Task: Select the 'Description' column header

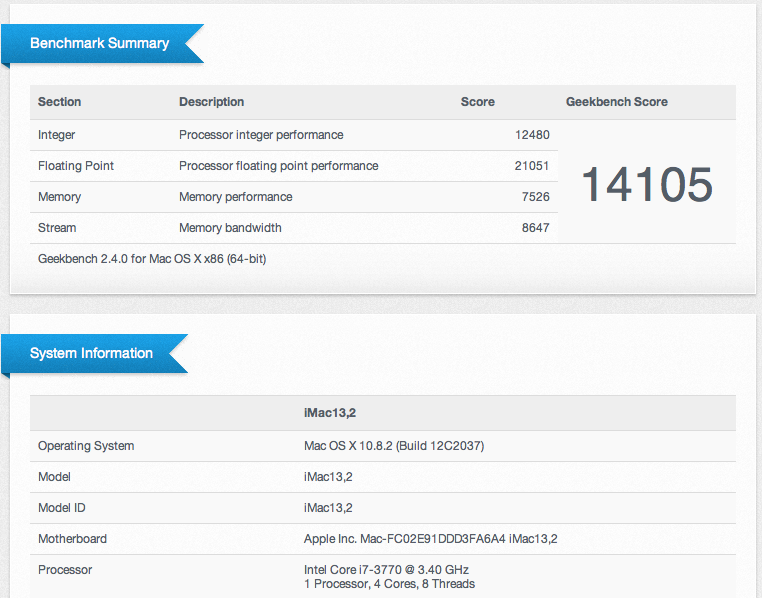Action: pos(211,102)
